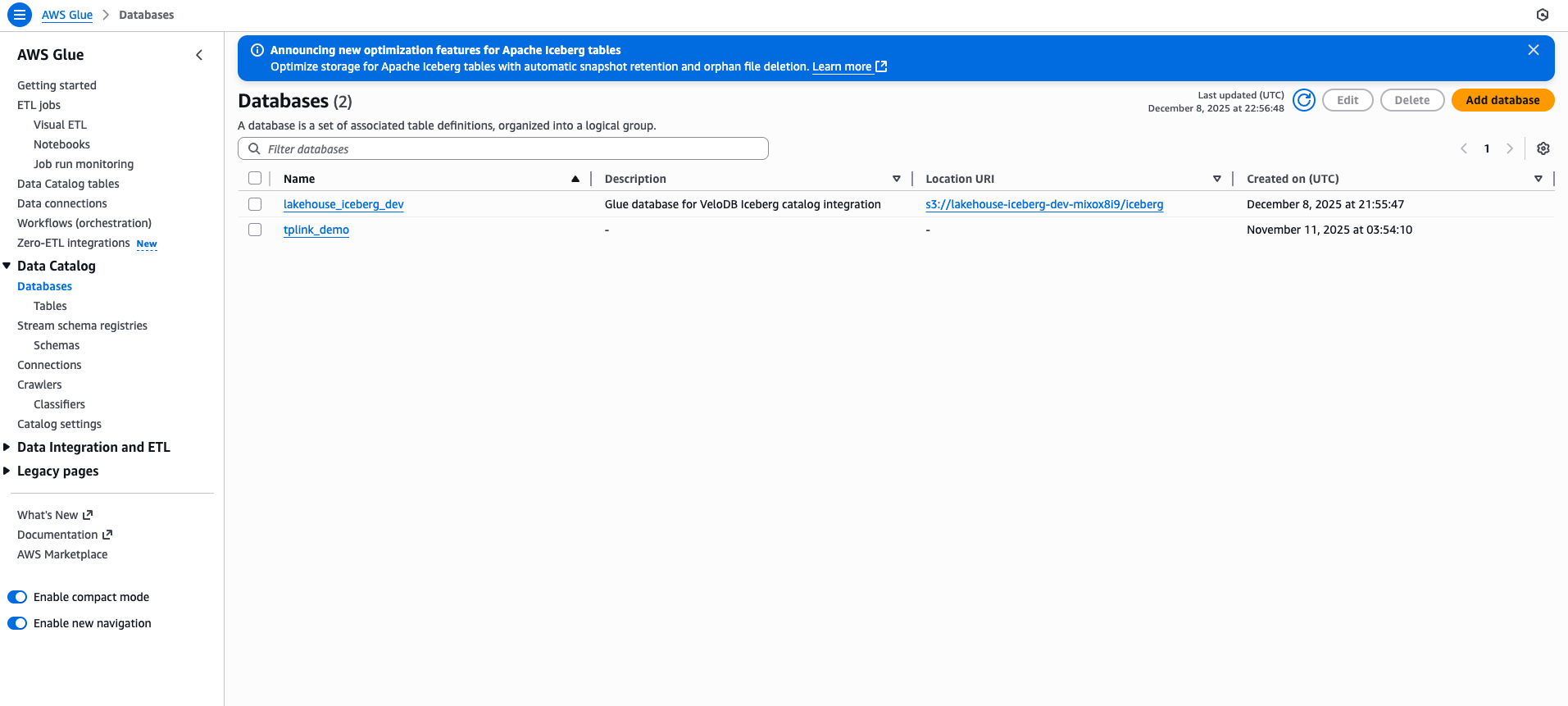Click the search magnifier icon in filter
This screenshot has width=1568, height=706.
click(x=254, y=148)
